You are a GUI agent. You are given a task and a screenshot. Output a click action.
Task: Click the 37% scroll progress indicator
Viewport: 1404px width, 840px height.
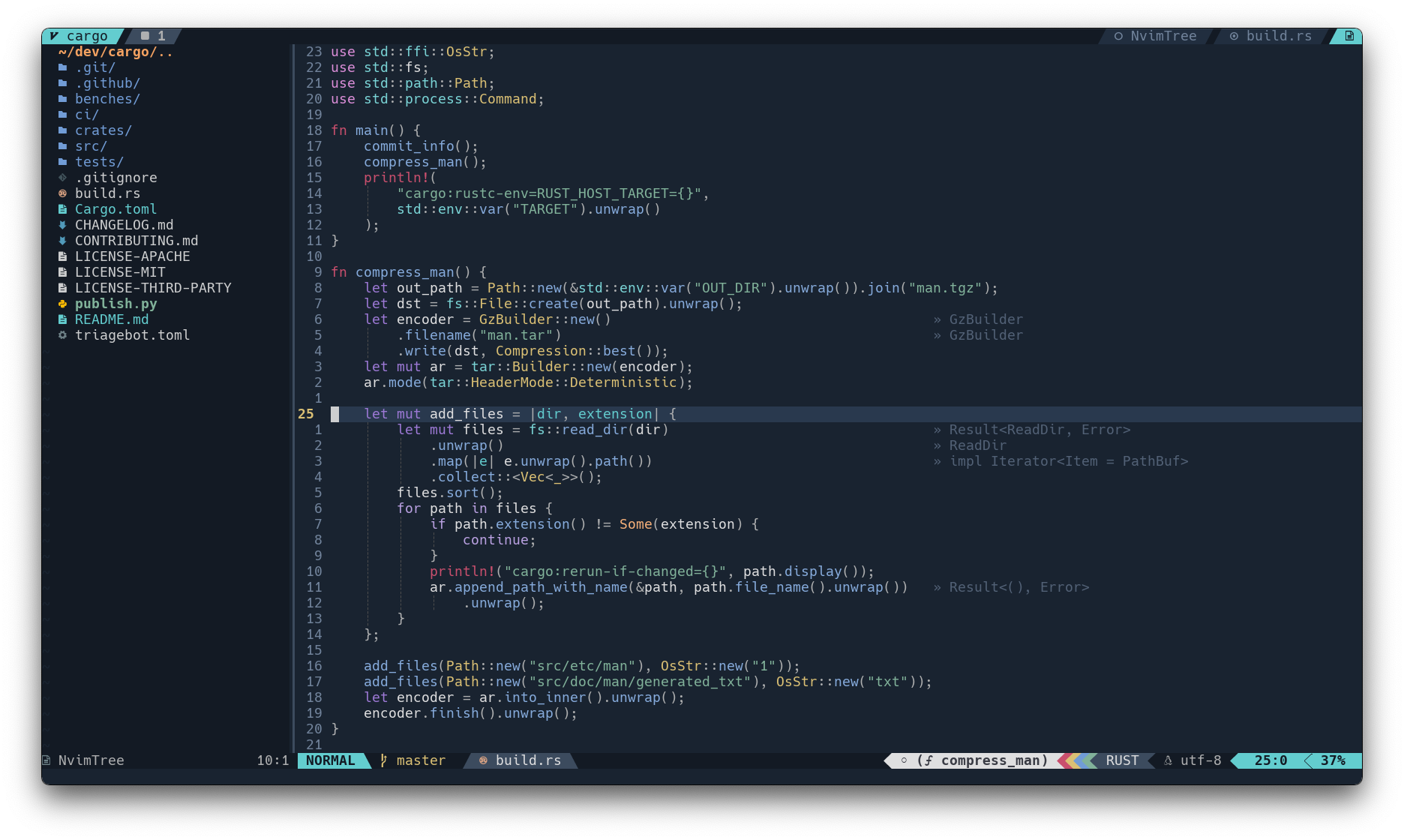(1333, 760)
